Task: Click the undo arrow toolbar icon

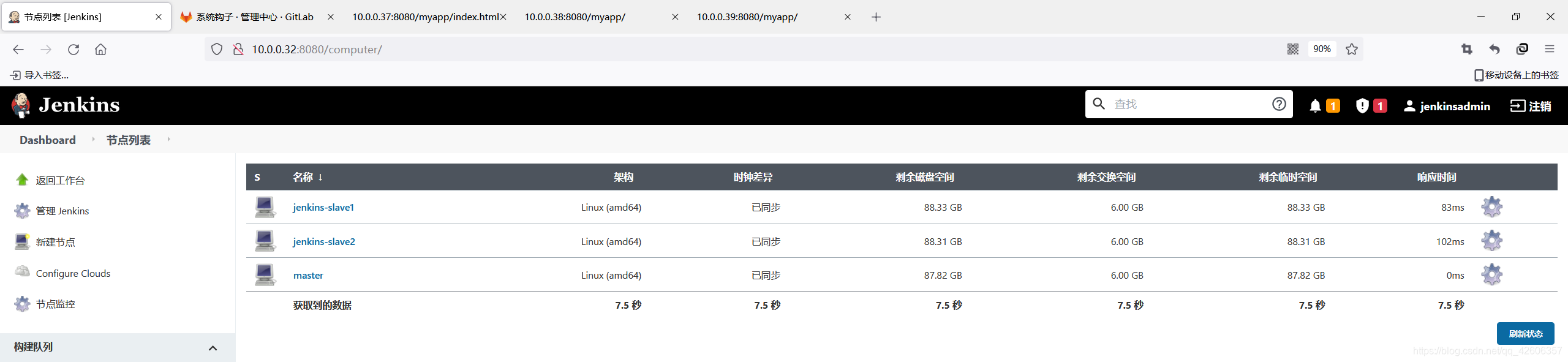Action: point(1494,49)
